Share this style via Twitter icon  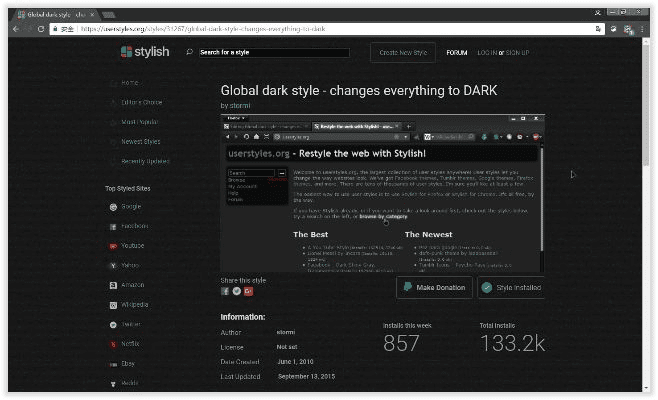pos(236,291)
